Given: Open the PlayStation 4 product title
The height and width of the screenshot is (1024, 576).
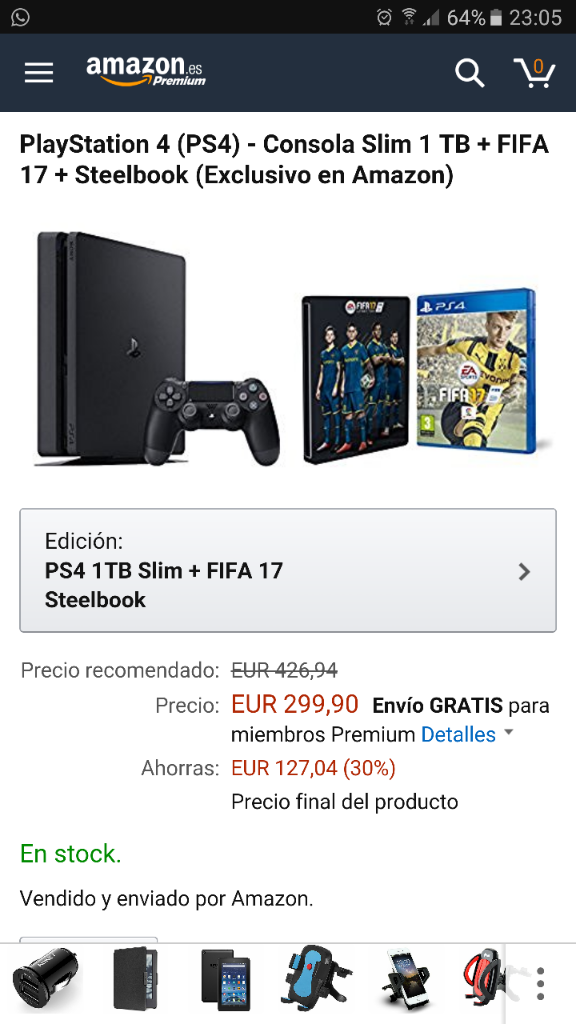Looking at the screenshot, I should (x=284, y=160).
